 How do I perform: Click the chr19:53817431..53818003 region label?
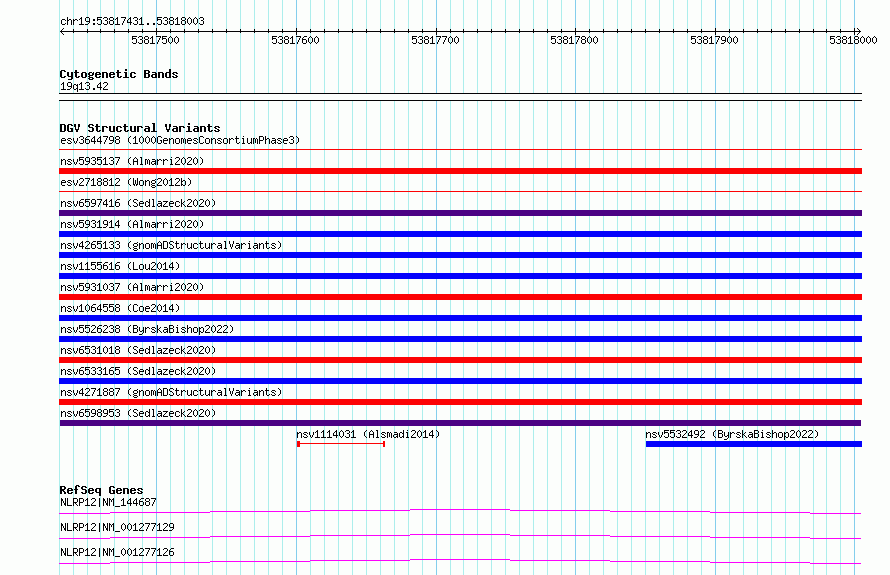[x=132, y=21]
